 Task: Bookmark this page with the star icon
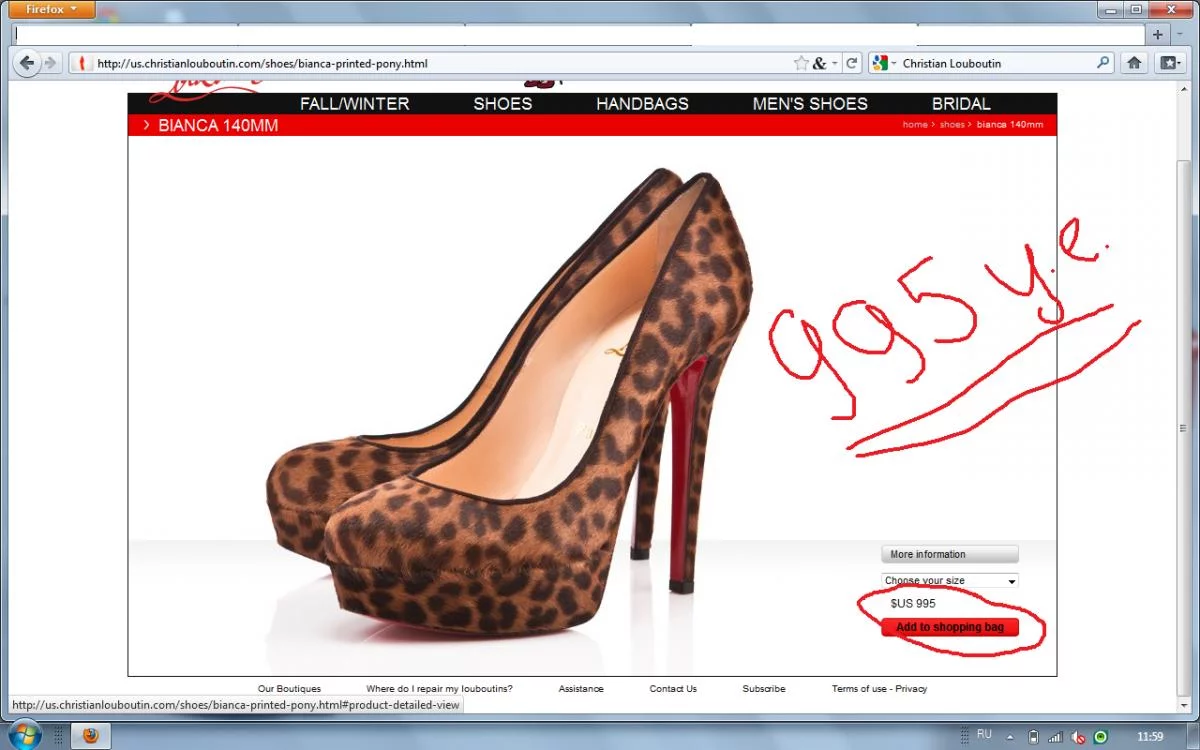[x=801, y=63]
